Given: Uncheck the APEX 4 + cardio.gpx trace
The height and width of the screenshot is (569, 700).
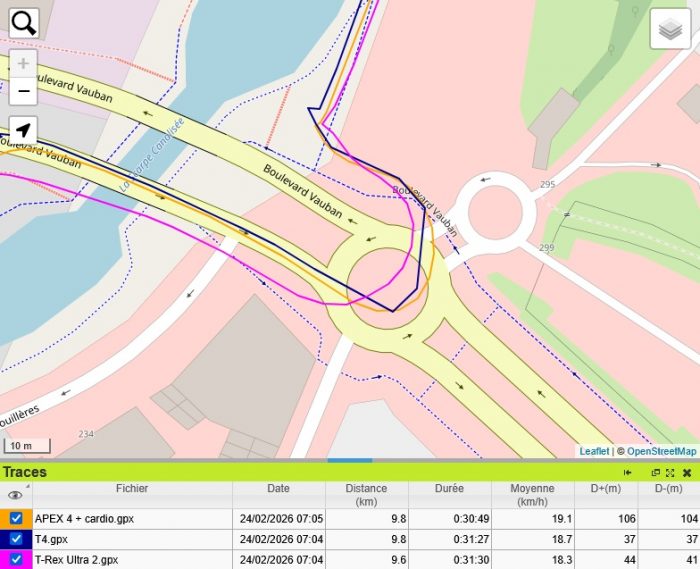Looking at the screenshot, I should (16, 519).
